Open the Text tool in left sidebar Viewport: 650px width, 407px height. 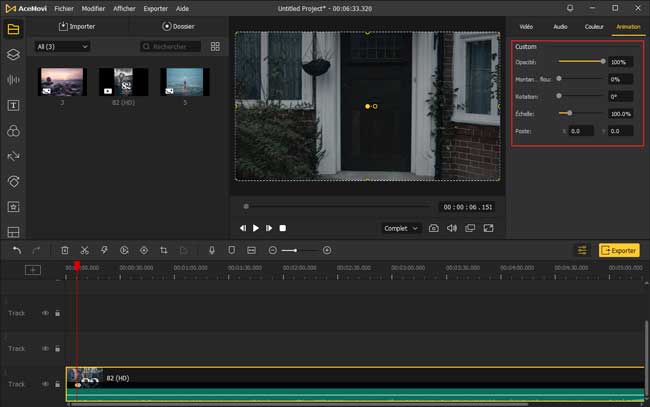(14, 105)
